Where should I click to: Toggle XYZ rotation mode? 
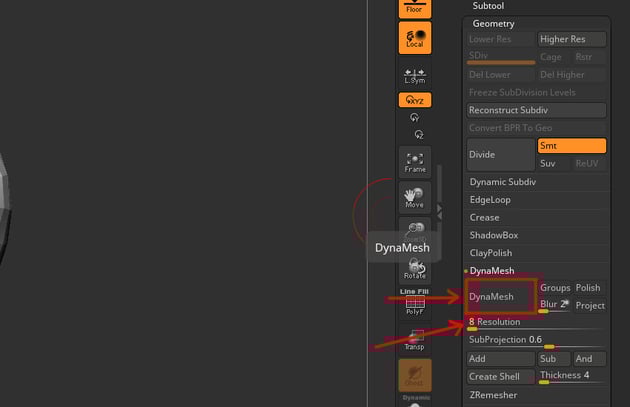pos(415,100)
